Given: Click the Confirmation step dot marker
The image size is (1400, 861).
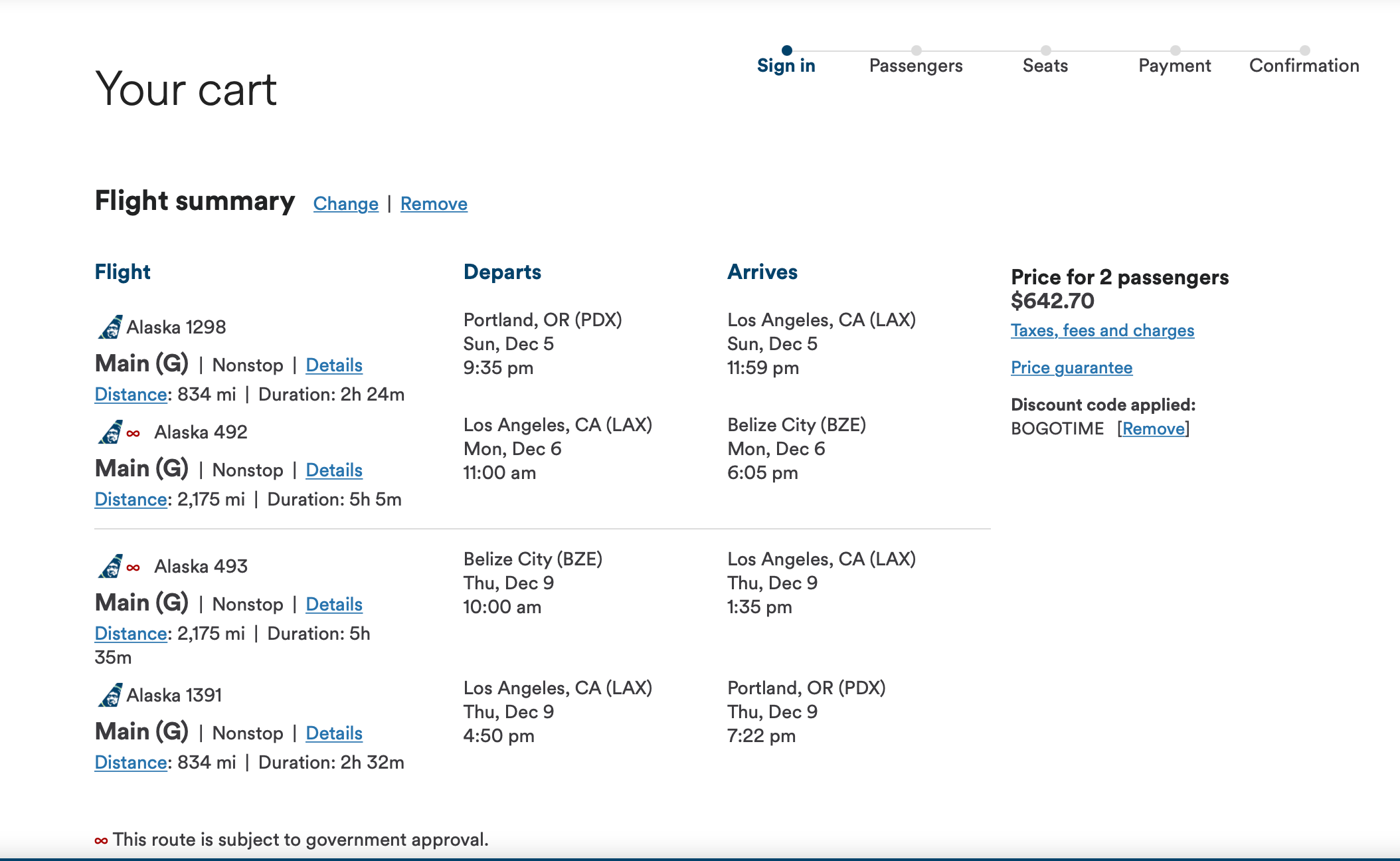Looking at the screenshot, I should click(1305, 50).
